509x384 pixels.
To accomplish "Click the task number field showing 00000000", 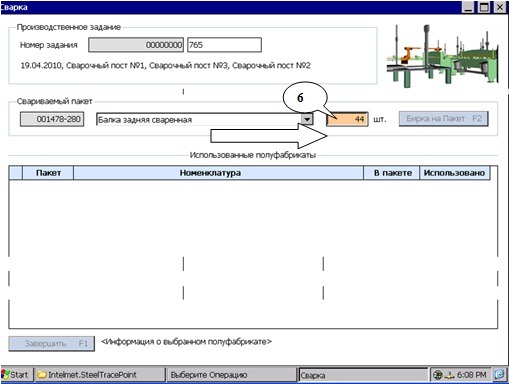I will [x=136, y=45].
